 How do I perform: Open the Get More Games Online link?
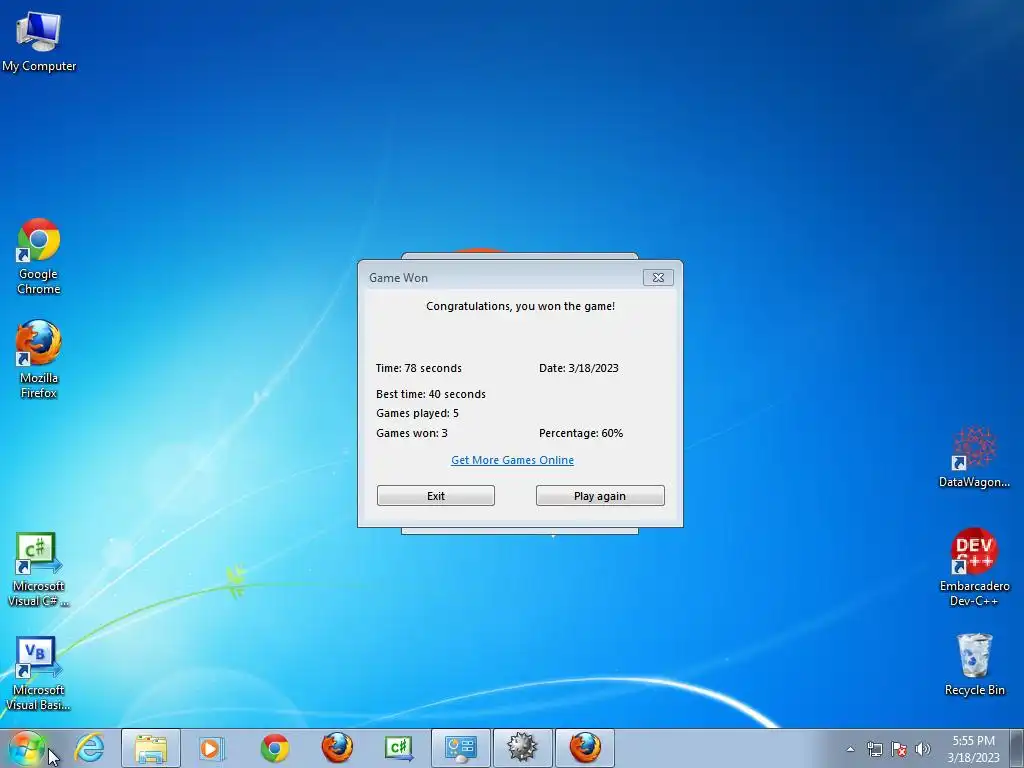pyautogui.click(x=513, y=460)
